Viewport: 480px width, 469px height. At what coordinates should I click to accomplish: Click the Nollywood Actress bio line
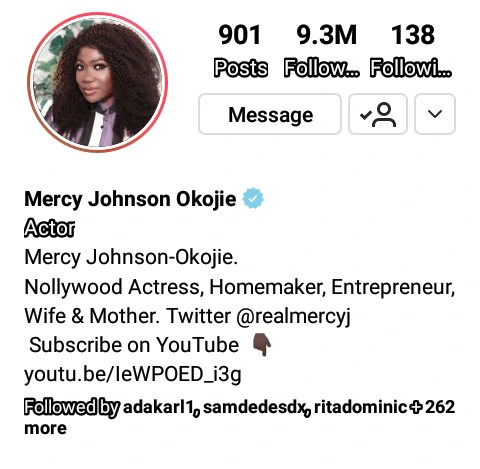tap(240, 287)
